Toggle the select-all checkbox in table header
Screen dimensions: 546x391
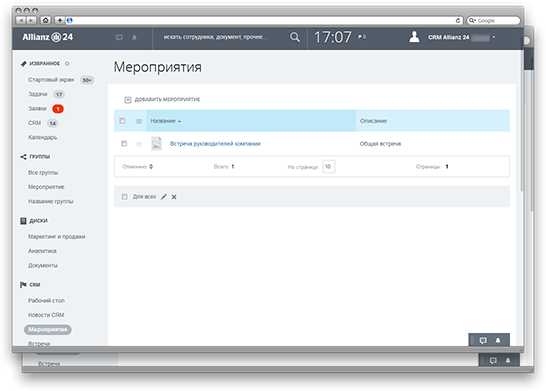122,121
